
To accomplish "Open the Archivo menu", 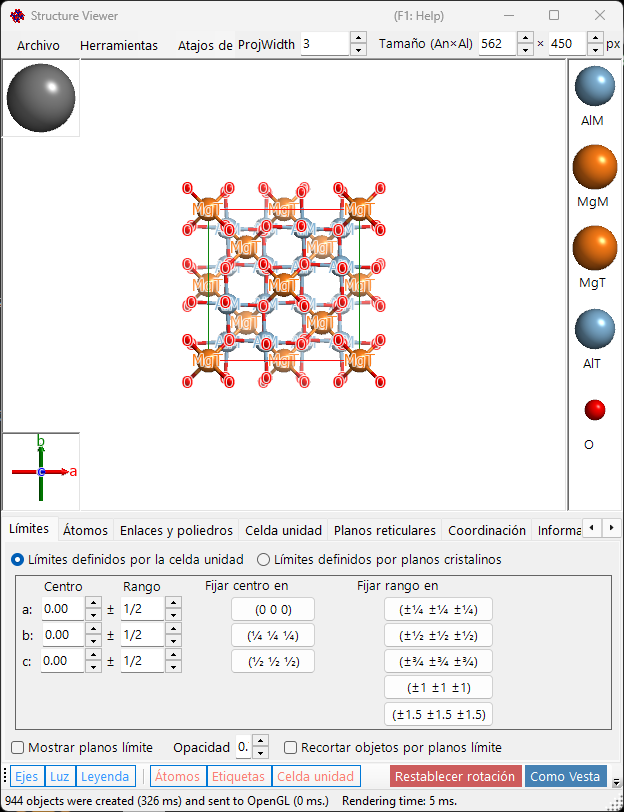I will pos(38,46).
